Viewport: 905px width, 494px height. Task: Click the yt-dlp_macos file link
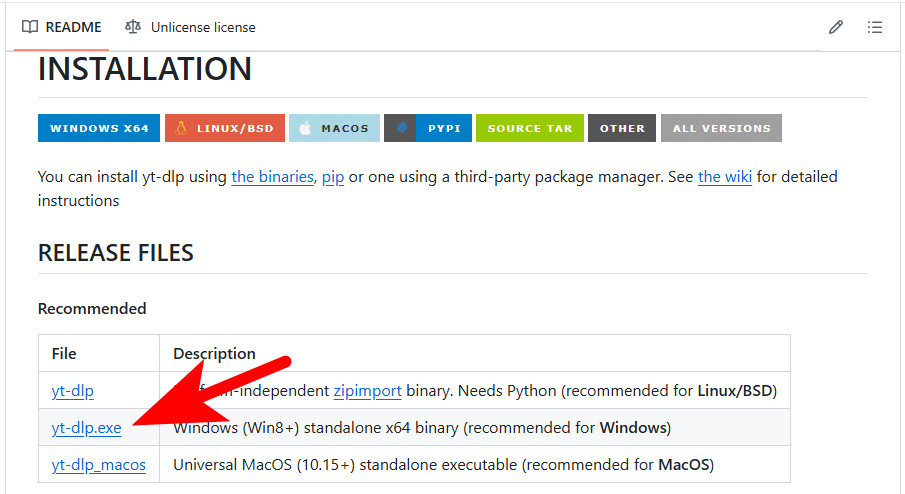point(98,465)
